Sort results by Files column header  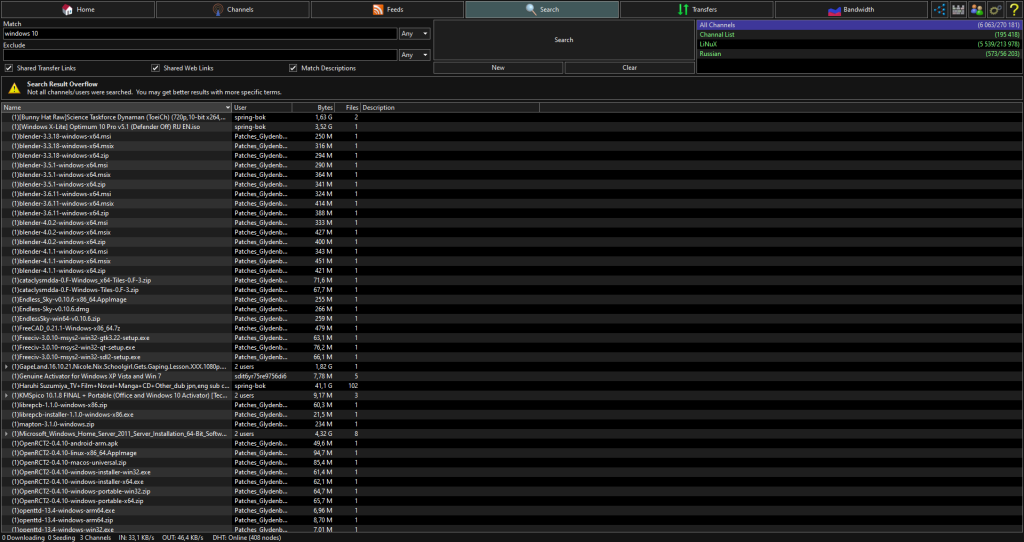point(348,108)
